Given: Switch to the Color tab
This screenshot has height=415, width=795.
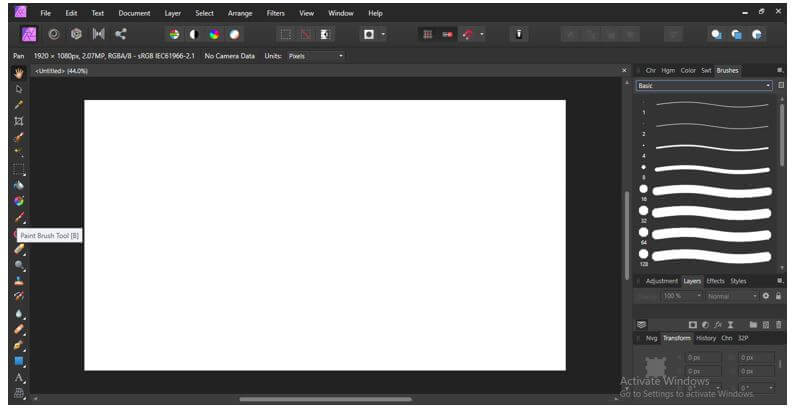Looking at the screenshot, I should pyautogui.click(x=688, y=70).
